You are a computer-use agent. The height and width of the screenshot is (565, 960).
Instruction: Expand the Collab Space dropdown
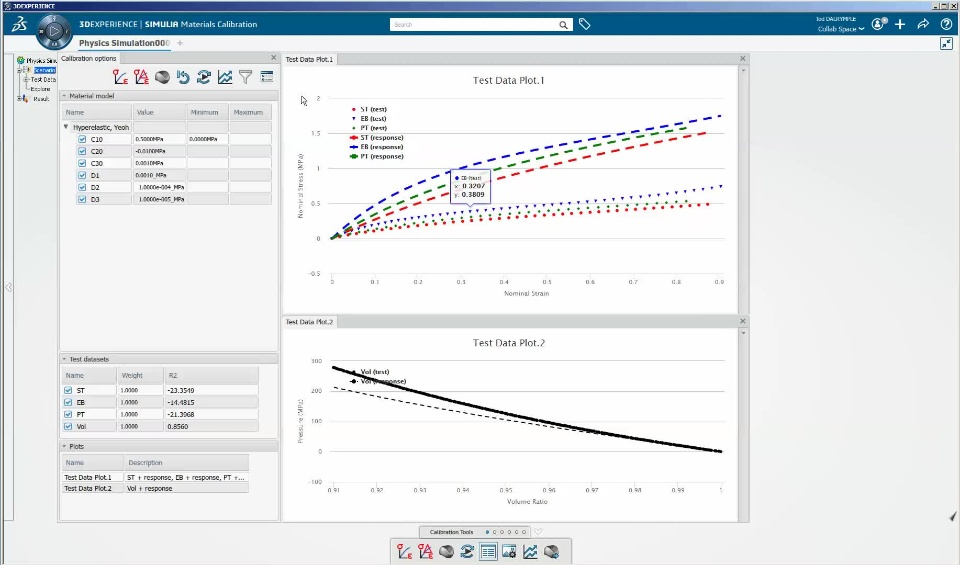pyautogui.click(x=841, y=29)
